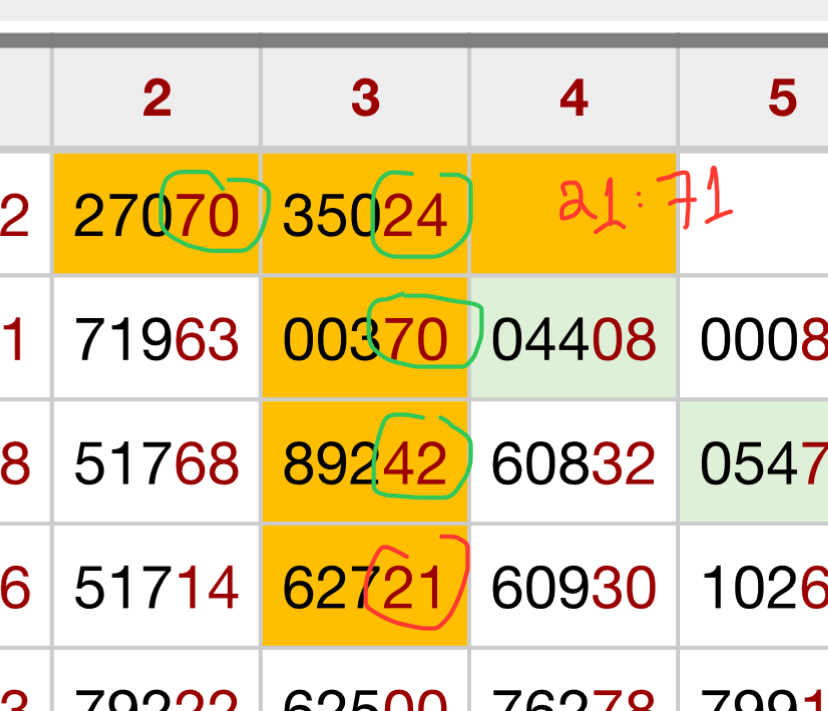This screenshot has width=828, height=711.
Task: Click the red-circled cell 62721
Action: 365,587
